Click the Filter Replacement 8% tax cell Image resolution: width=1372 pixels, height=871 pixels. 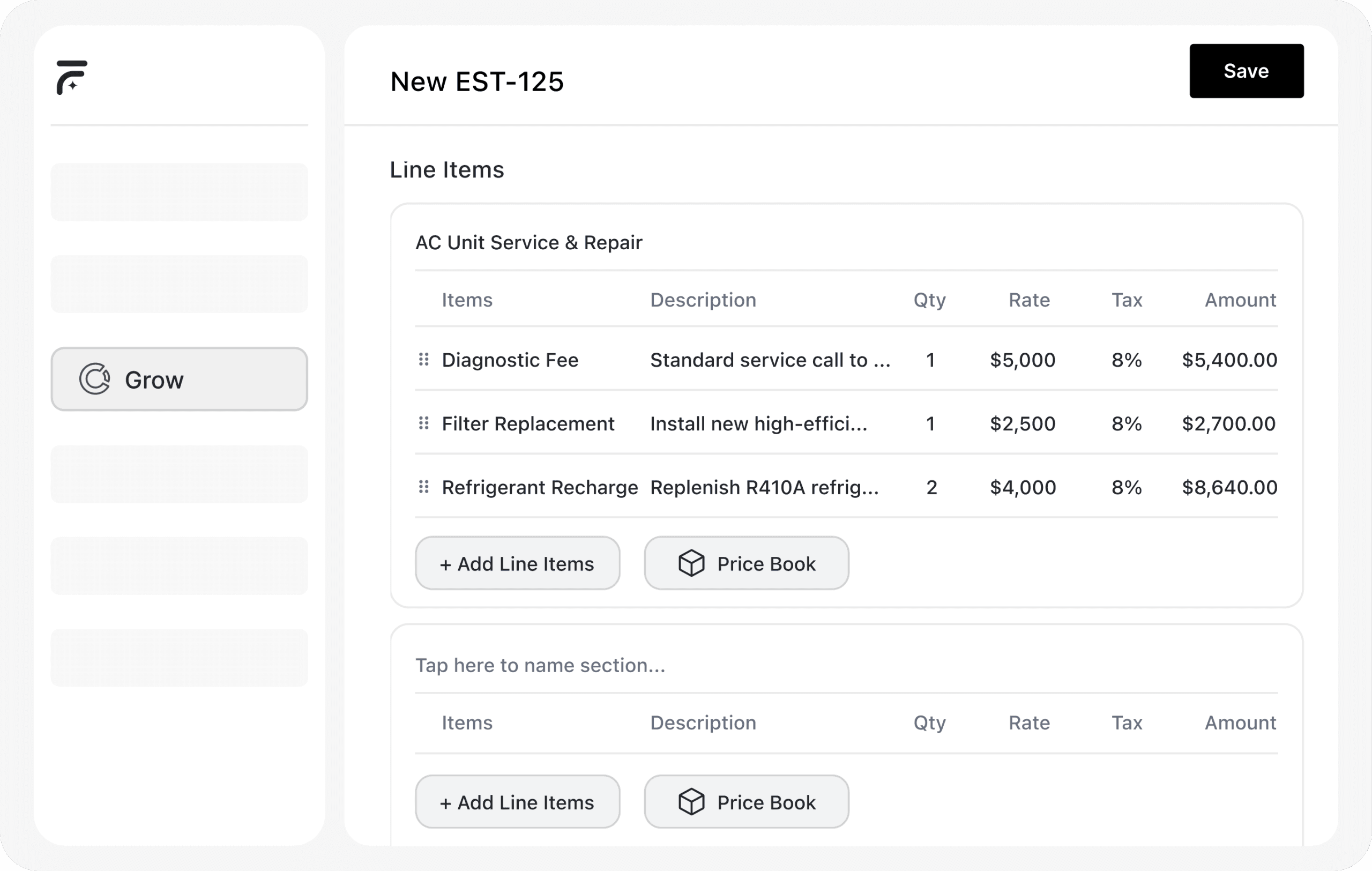(1126, 424)
